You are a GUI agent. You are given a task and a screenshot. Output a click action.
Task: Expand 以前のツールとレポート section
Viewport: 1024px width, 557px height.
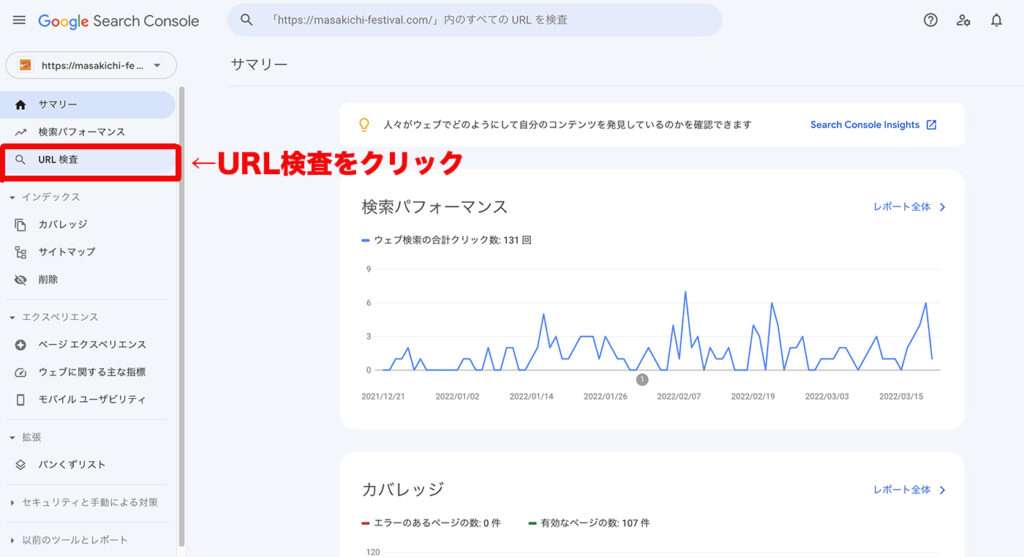[x=12, y=541]
